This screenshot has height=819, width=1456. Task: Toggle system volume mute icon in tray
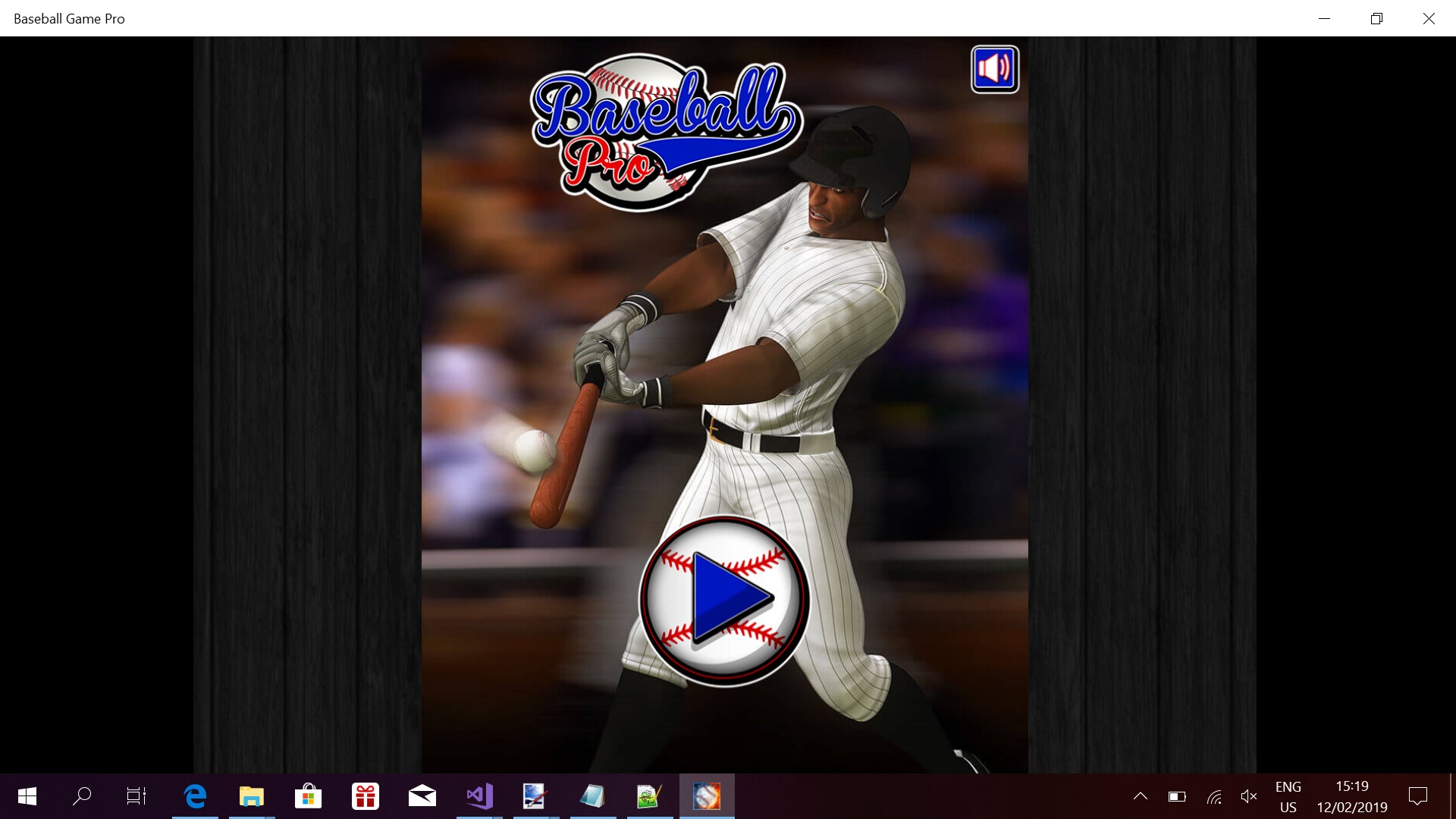tap(1249, 796)
